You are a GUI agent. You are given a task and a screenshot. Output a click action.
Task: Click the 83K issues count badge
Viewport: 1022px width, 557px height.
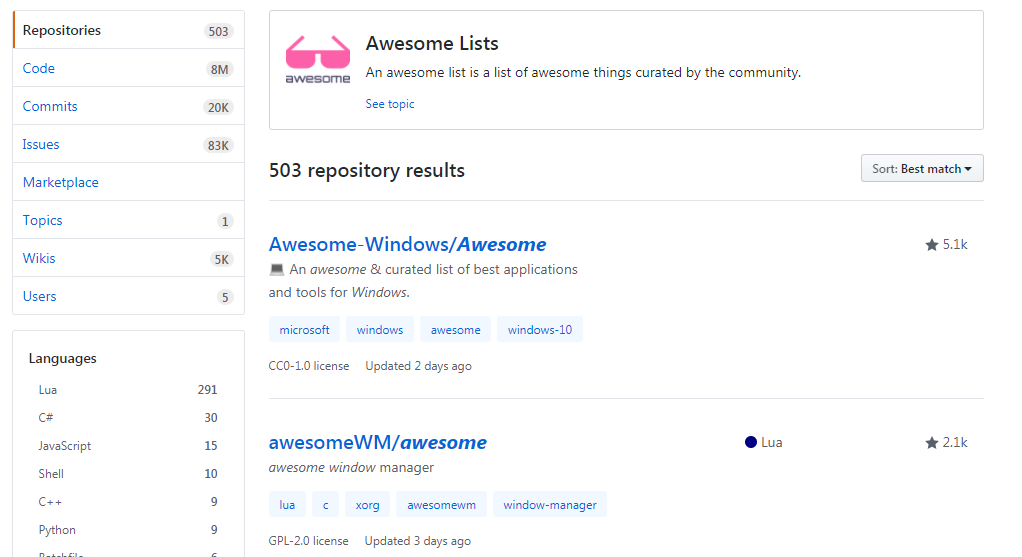(x=218, y=145)
